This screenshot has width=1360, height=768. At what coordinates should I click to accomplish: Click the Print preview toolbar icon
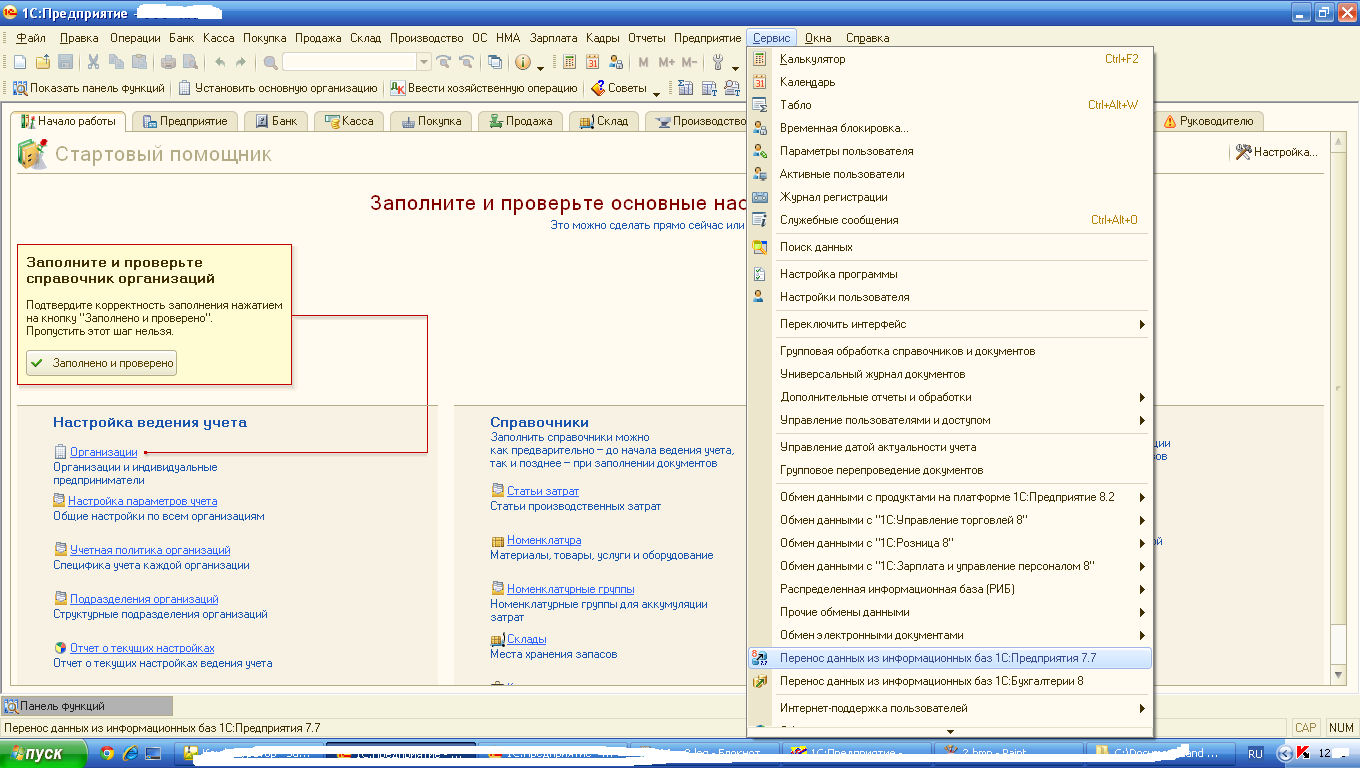pyautogui.click(x=191, y=61)
